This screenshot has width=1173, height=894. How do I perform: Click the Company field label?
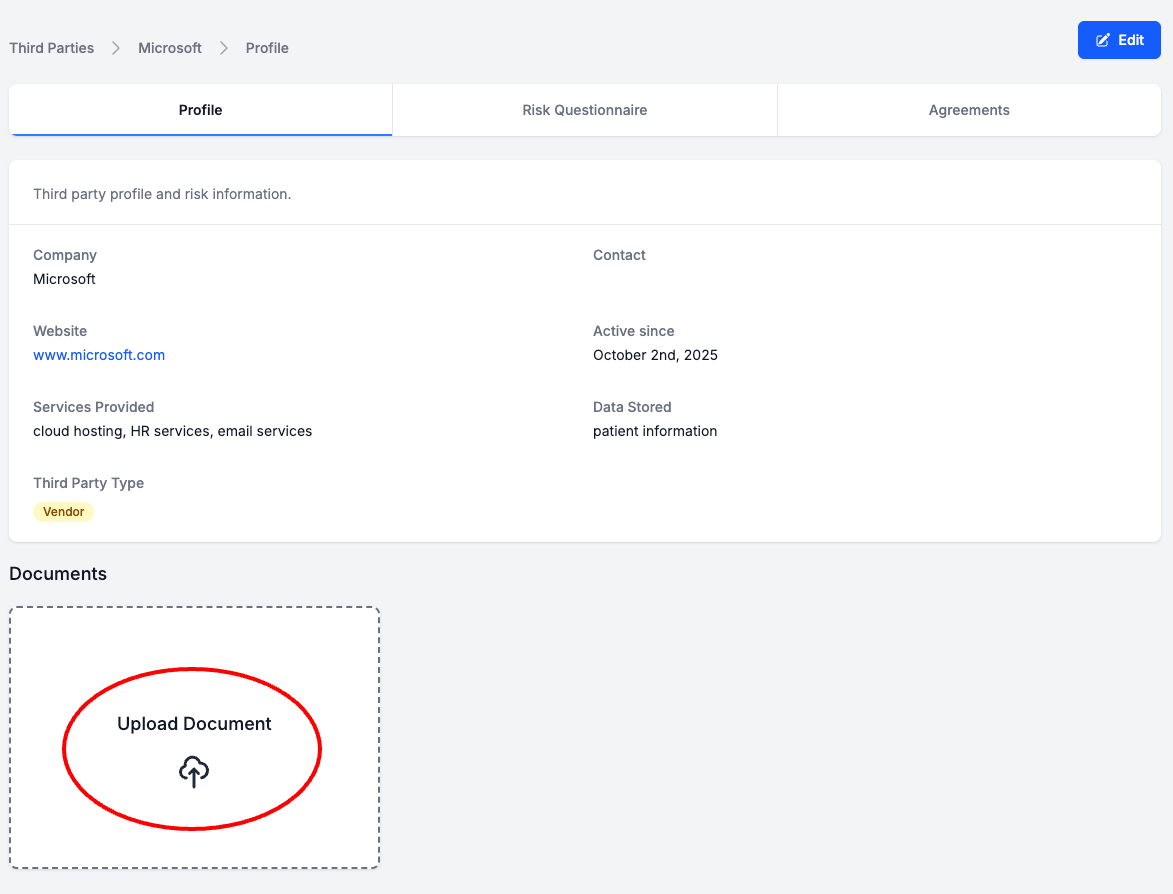(x=65, y=255)
